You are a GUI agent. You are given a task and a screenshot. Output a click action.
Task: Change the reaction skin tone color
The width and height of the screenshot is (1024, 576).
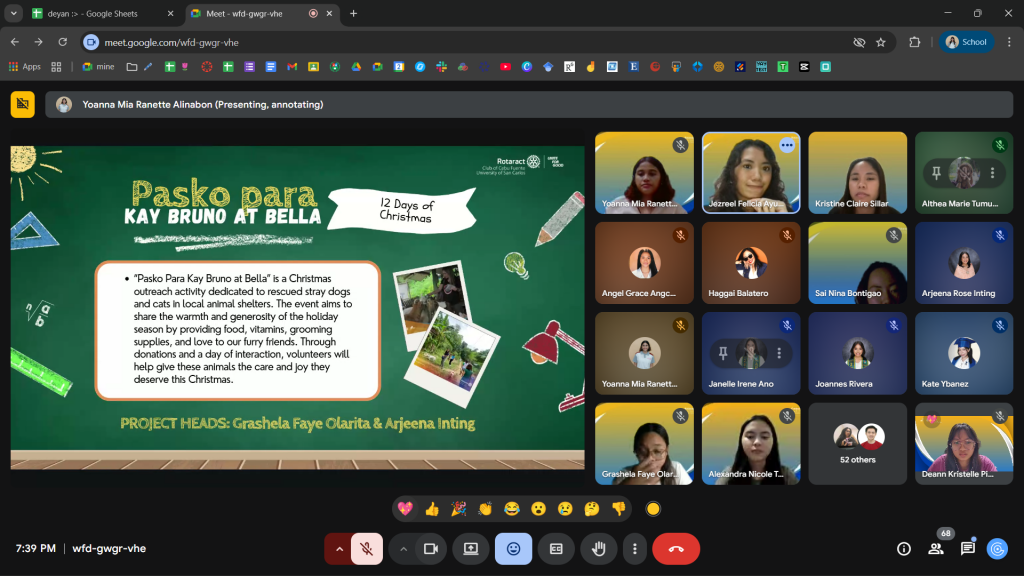point(653,508)
